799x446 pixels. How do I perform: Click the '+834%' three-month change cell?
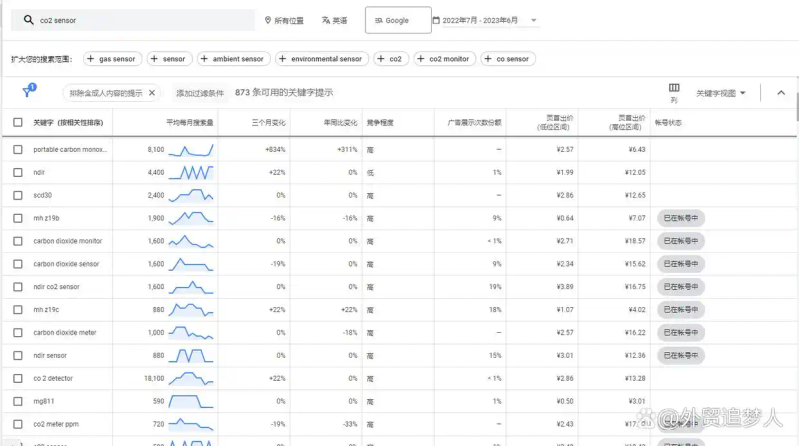[x=275, y=149]
